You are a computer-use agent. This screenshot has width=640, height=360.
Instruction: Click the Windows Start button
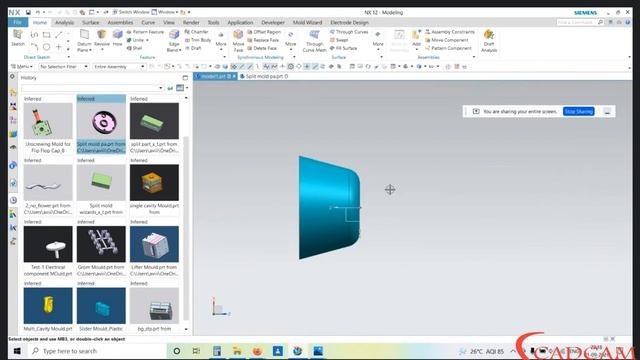[x=17, y=351]
